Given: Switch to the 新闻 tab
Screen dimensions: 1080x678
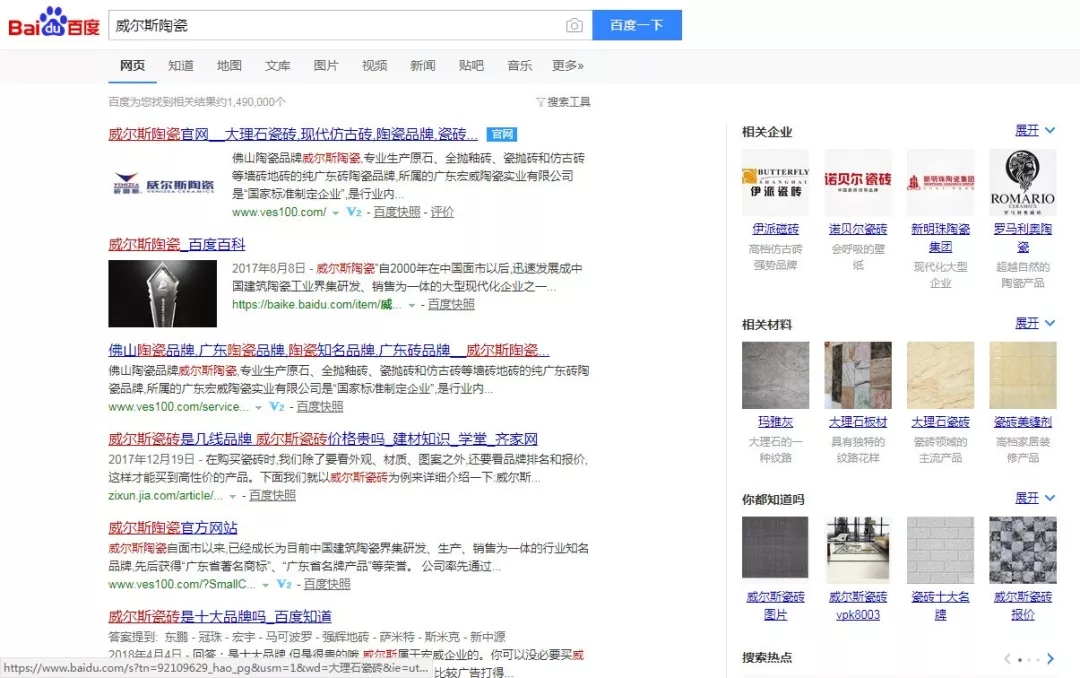Looking at the screenshot, I should (423, 65).
